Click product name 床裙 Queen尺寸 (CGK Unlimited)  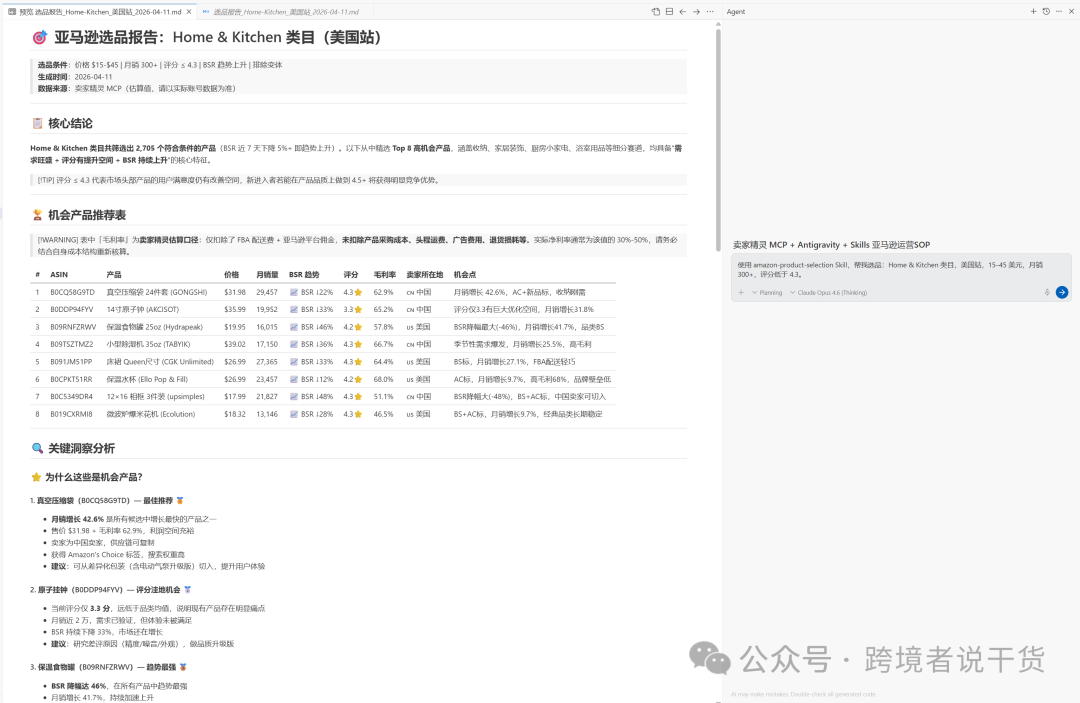(160, 361)
